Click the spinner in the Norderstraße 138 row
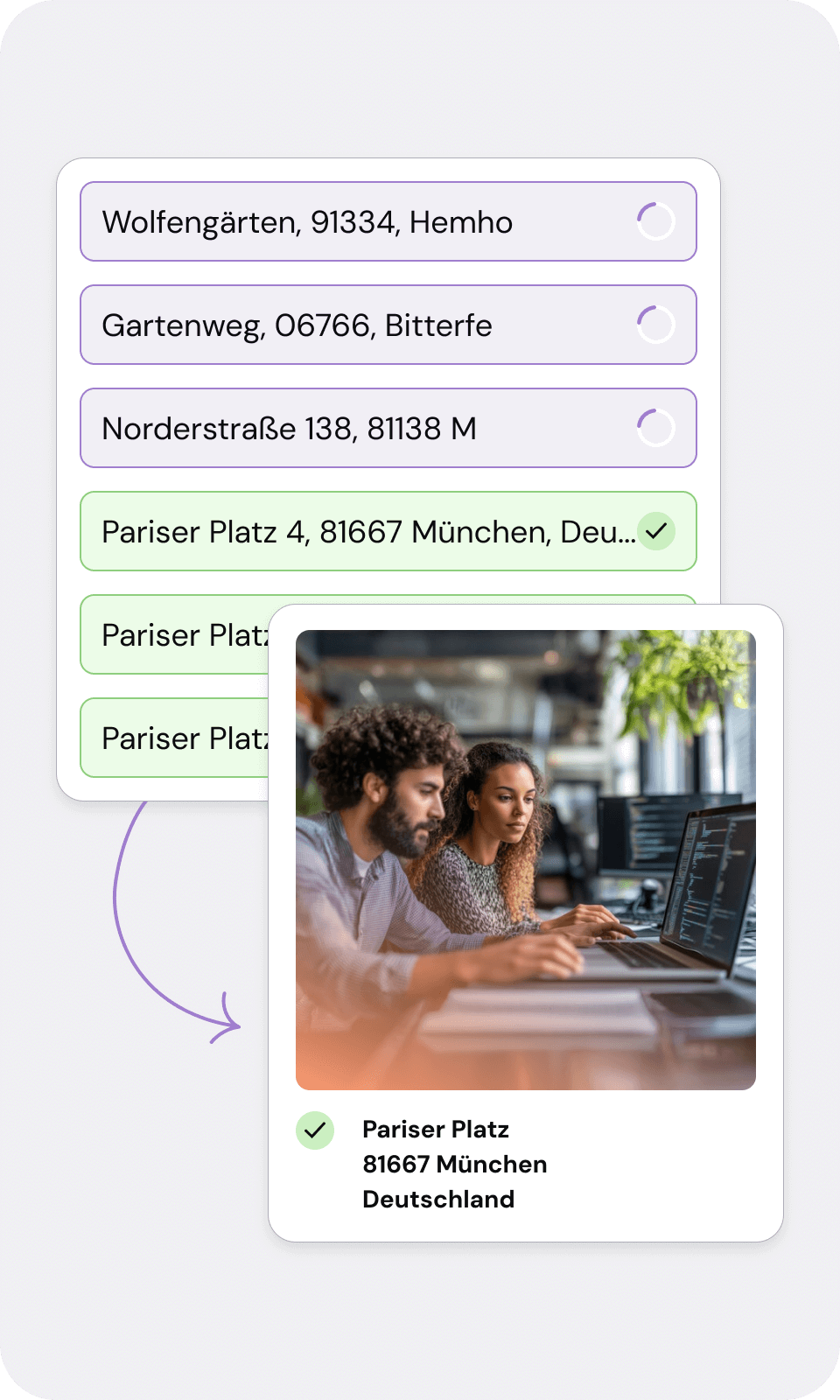This screenshot has height=1400, width=840. (x=655, y=428)
